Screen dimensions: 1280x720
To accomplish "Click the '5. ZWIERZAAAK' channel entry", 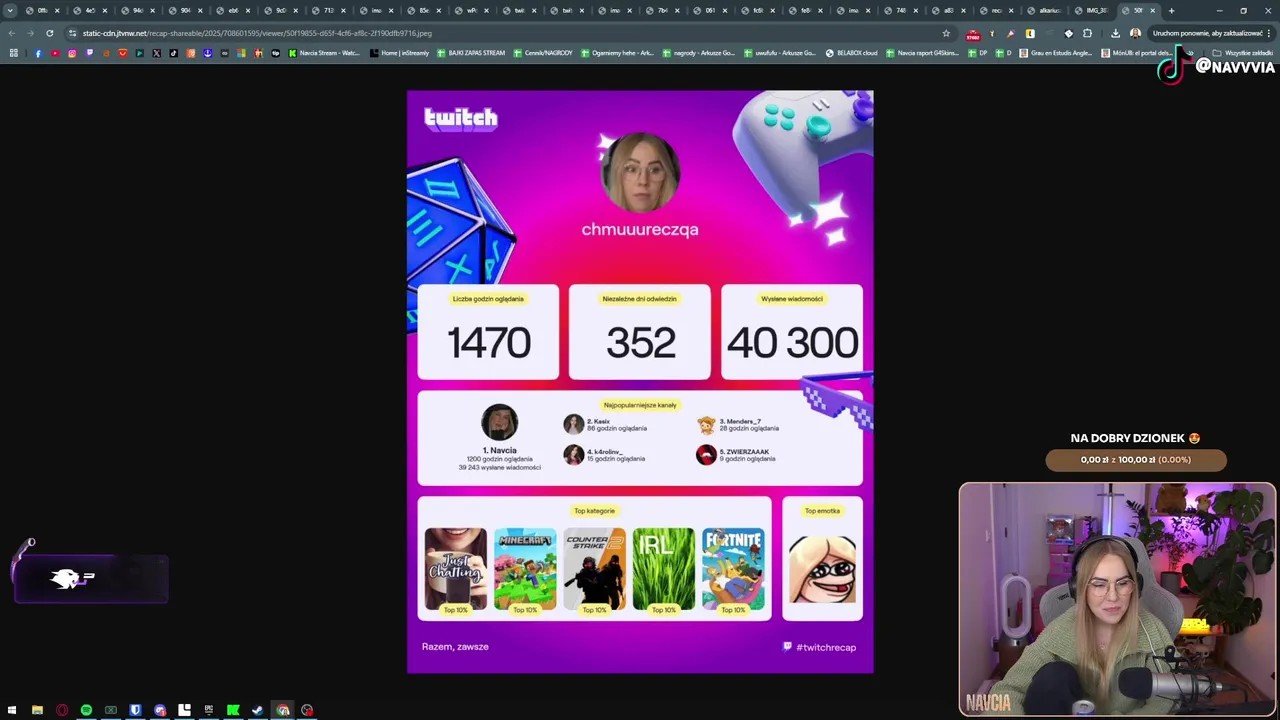I will pos(736,455).
